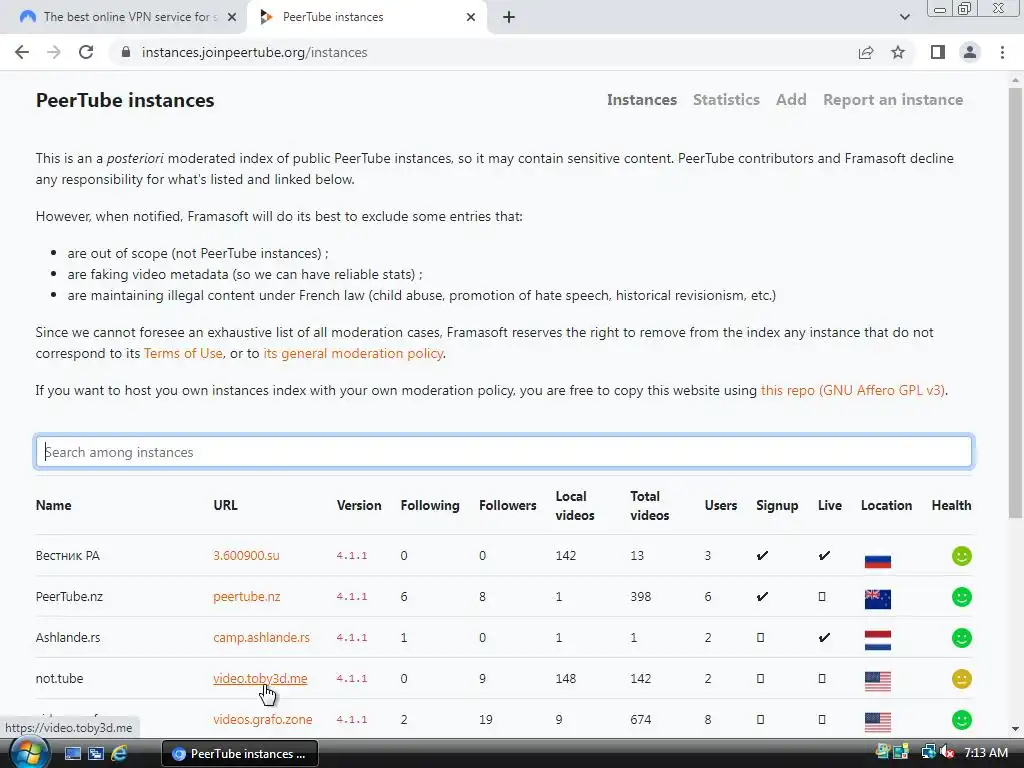Open the video.toby3d.me instance link

click(x=260, y=679)
